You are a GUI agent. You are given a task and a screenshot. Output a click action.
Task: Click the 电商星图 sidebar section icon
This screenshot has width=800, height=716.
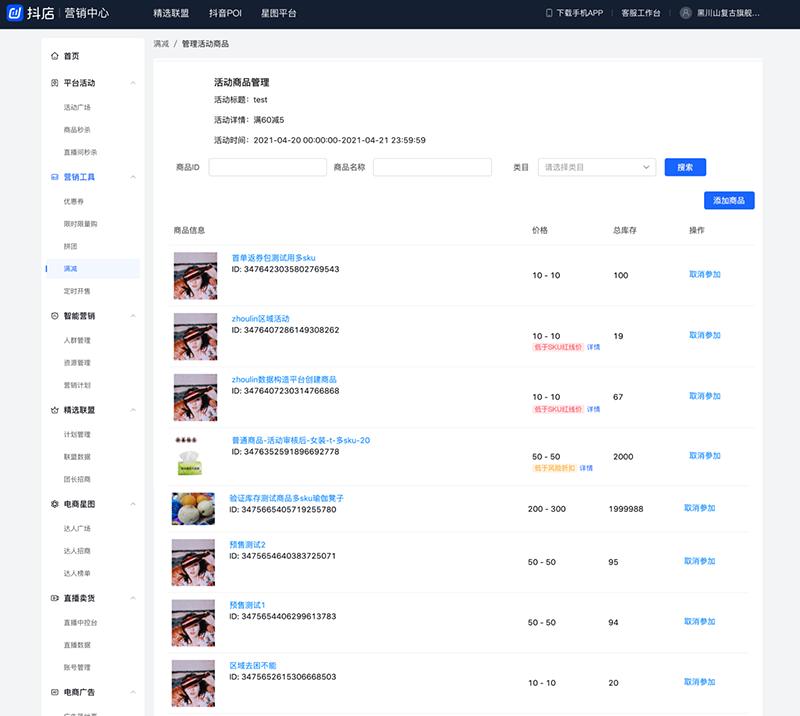click(54, 504)
